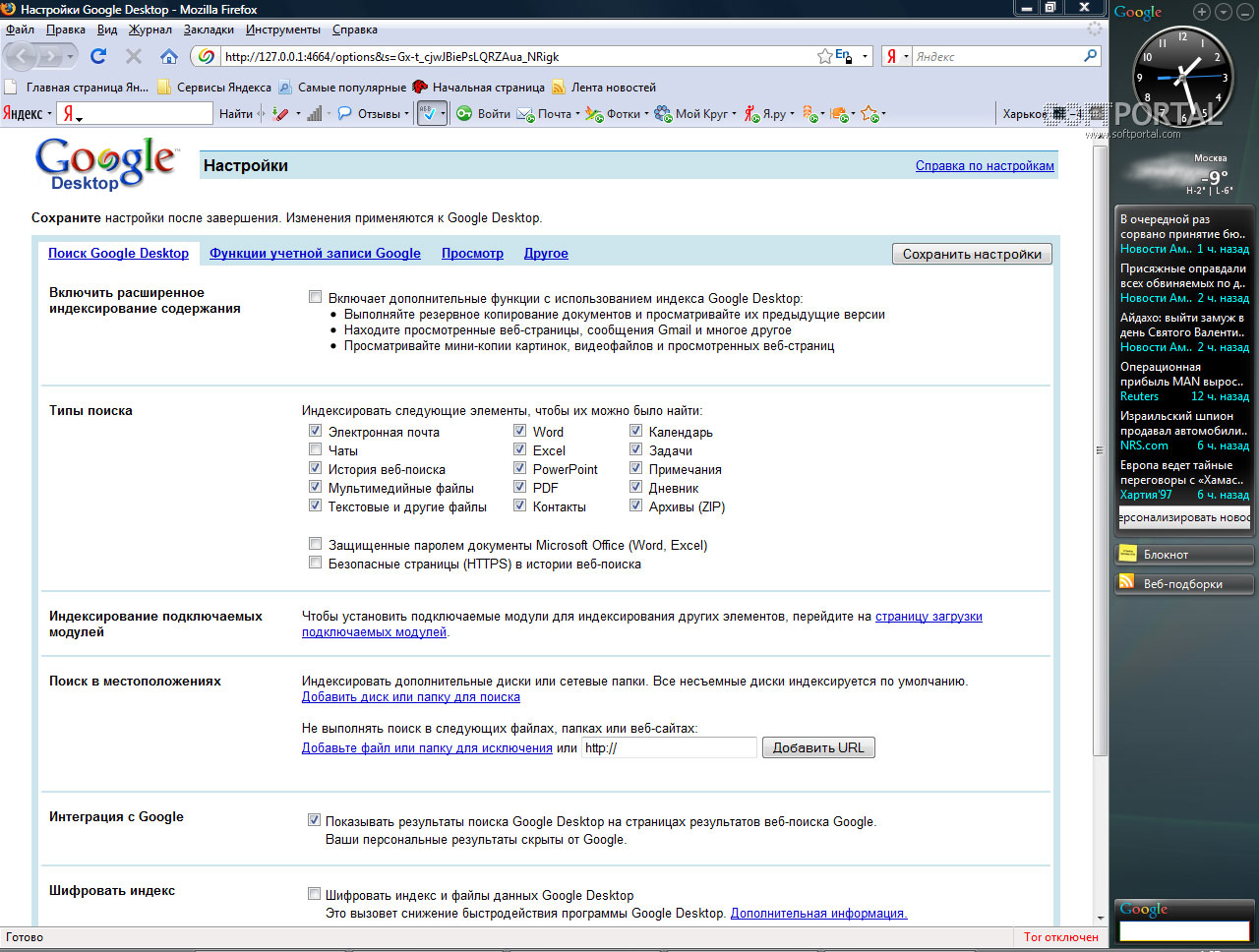Click the spell check icon in Yandex bar
Viewport: 1259px width, 952px height.
[x=428, y=113]
